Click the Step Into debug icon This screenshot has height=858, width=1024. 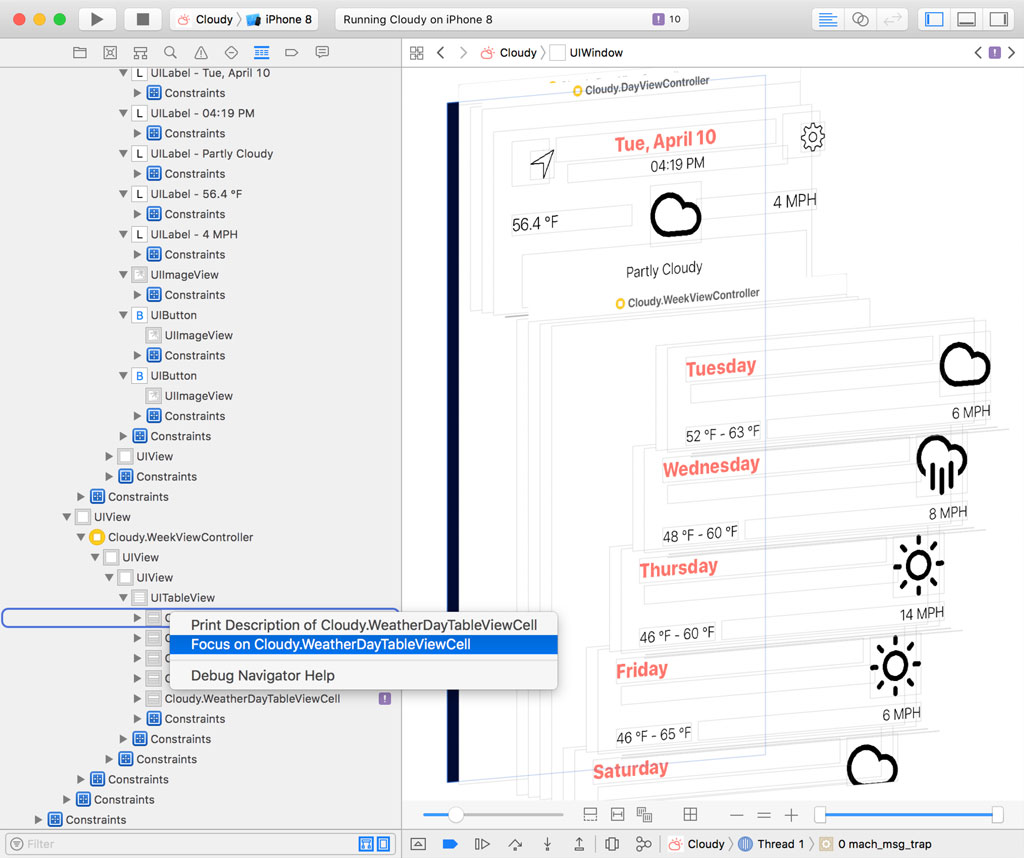[x=546, y=843]
